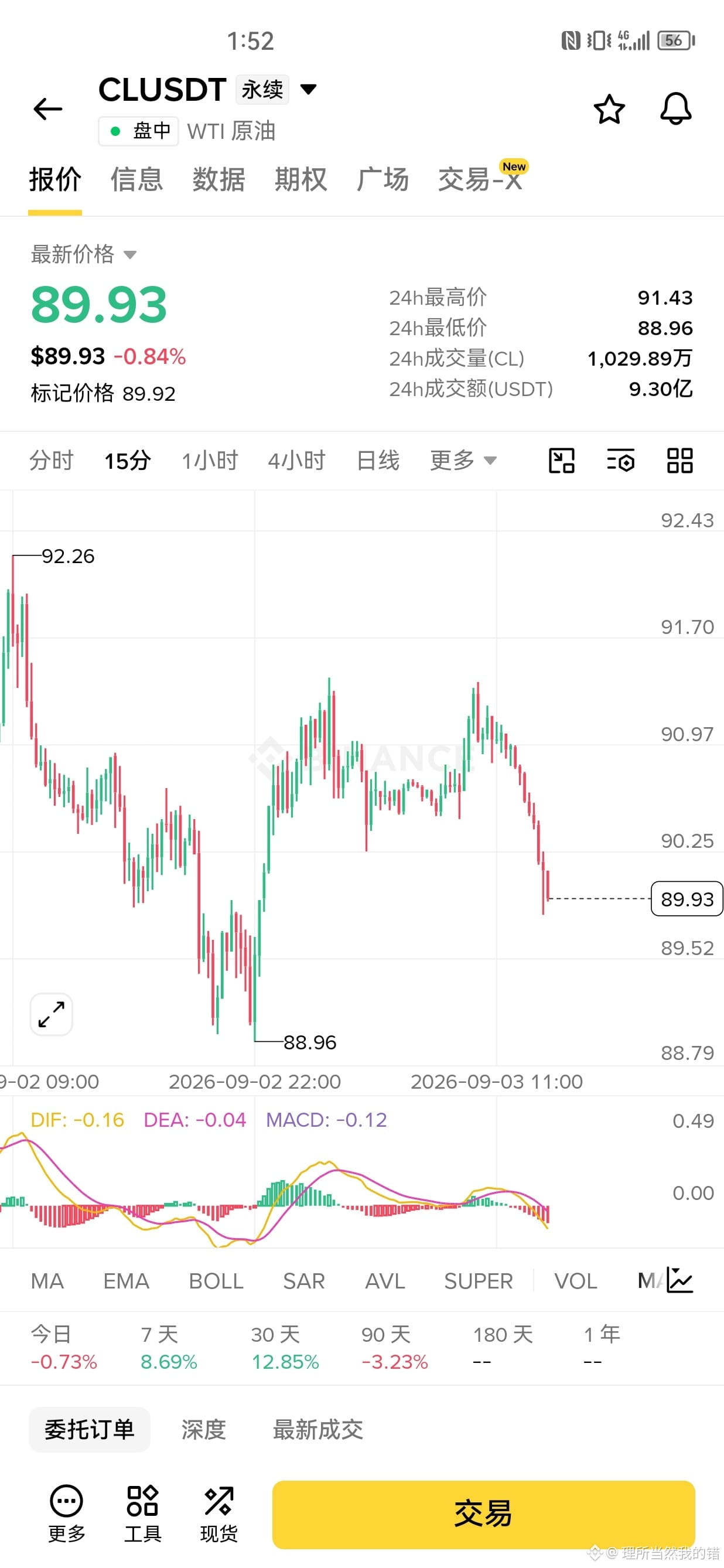Tap the back arrow icon
Image resolution: width=724 pixels, height=1568 pixels.
pos(47,110)
